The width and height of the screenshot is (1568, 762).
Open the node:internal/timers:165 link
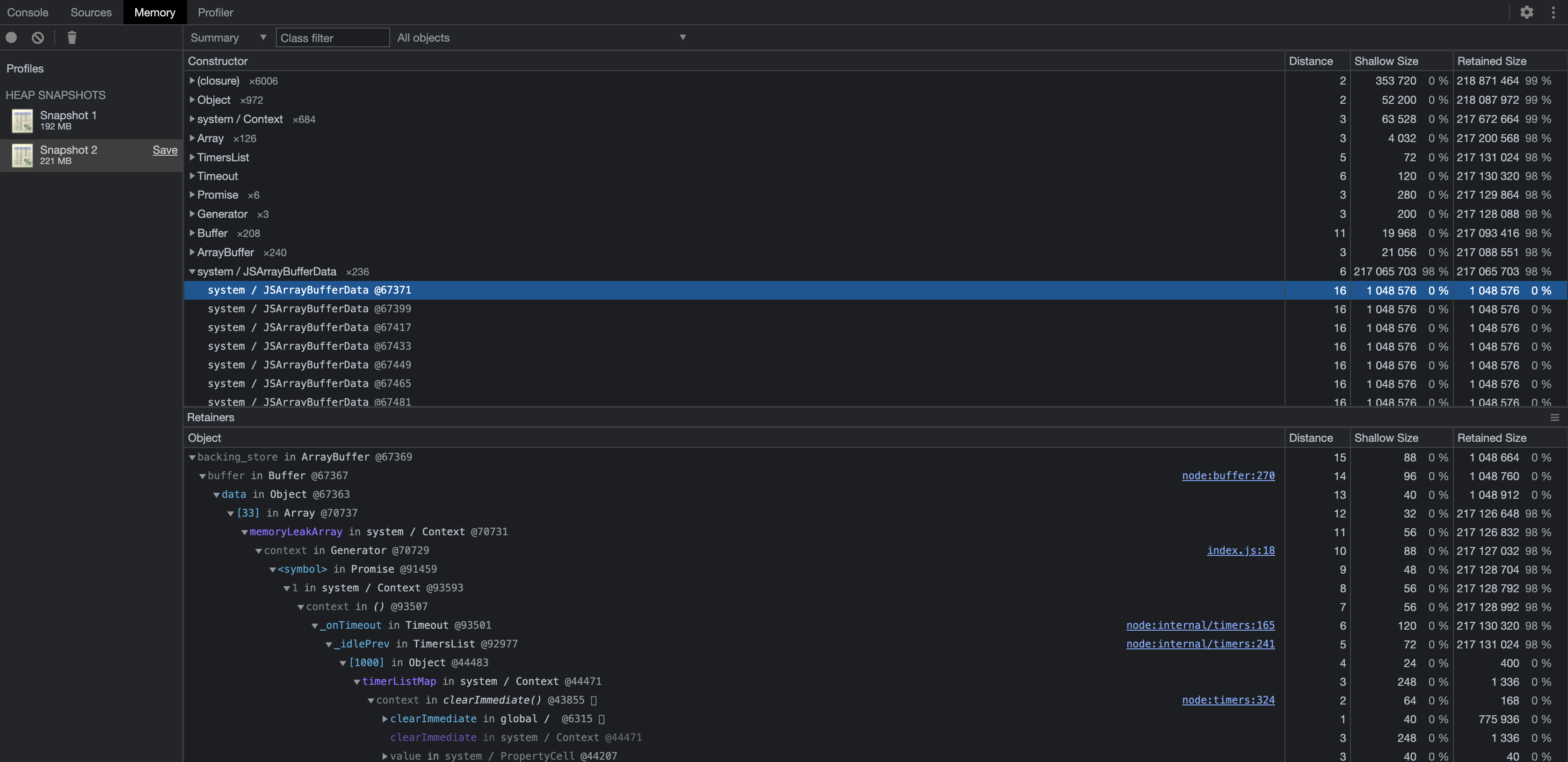tap(1200, 625)
